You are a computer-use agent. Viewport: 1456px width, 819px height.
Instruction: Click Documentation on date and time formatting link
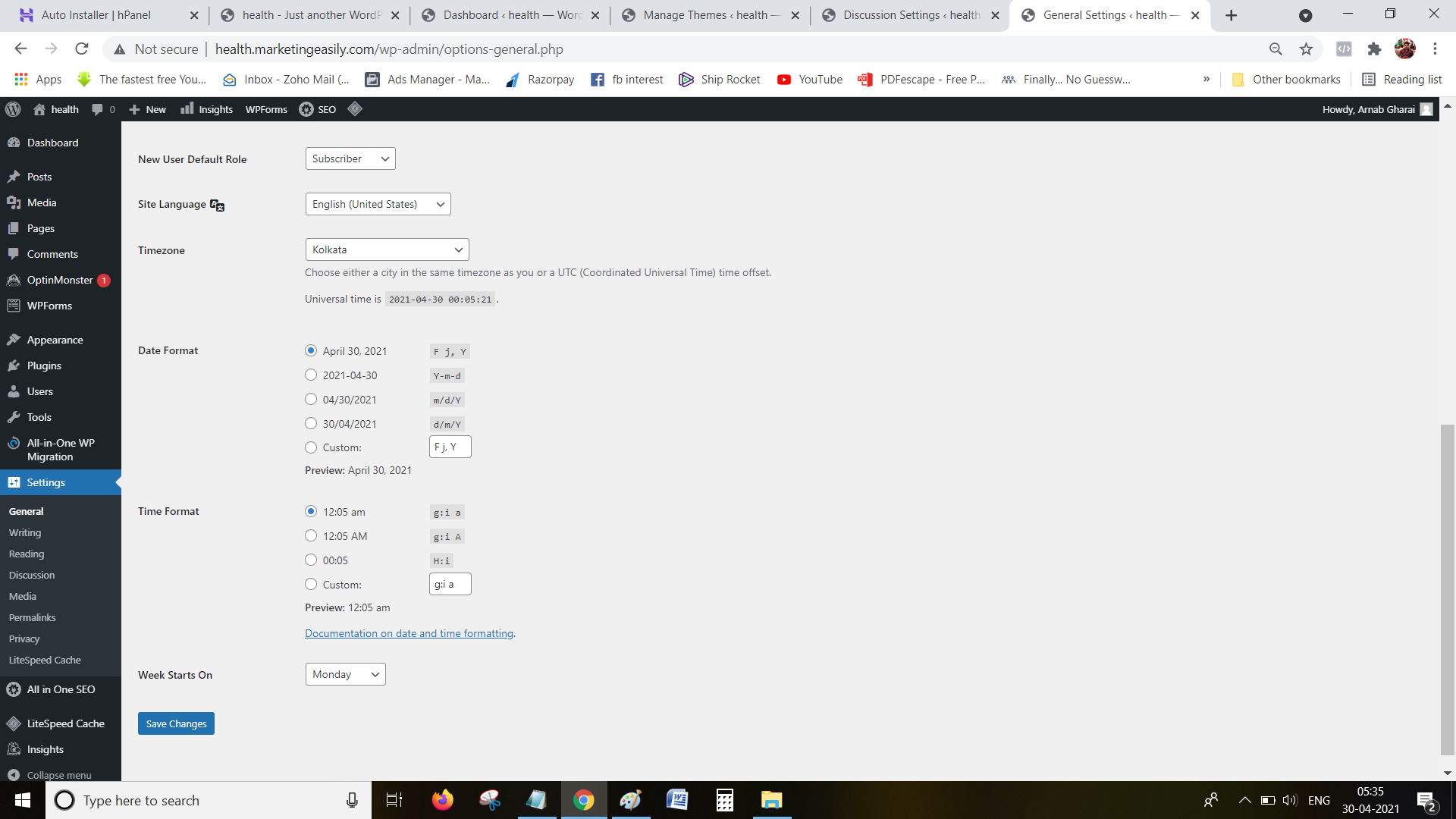point(409,632)
